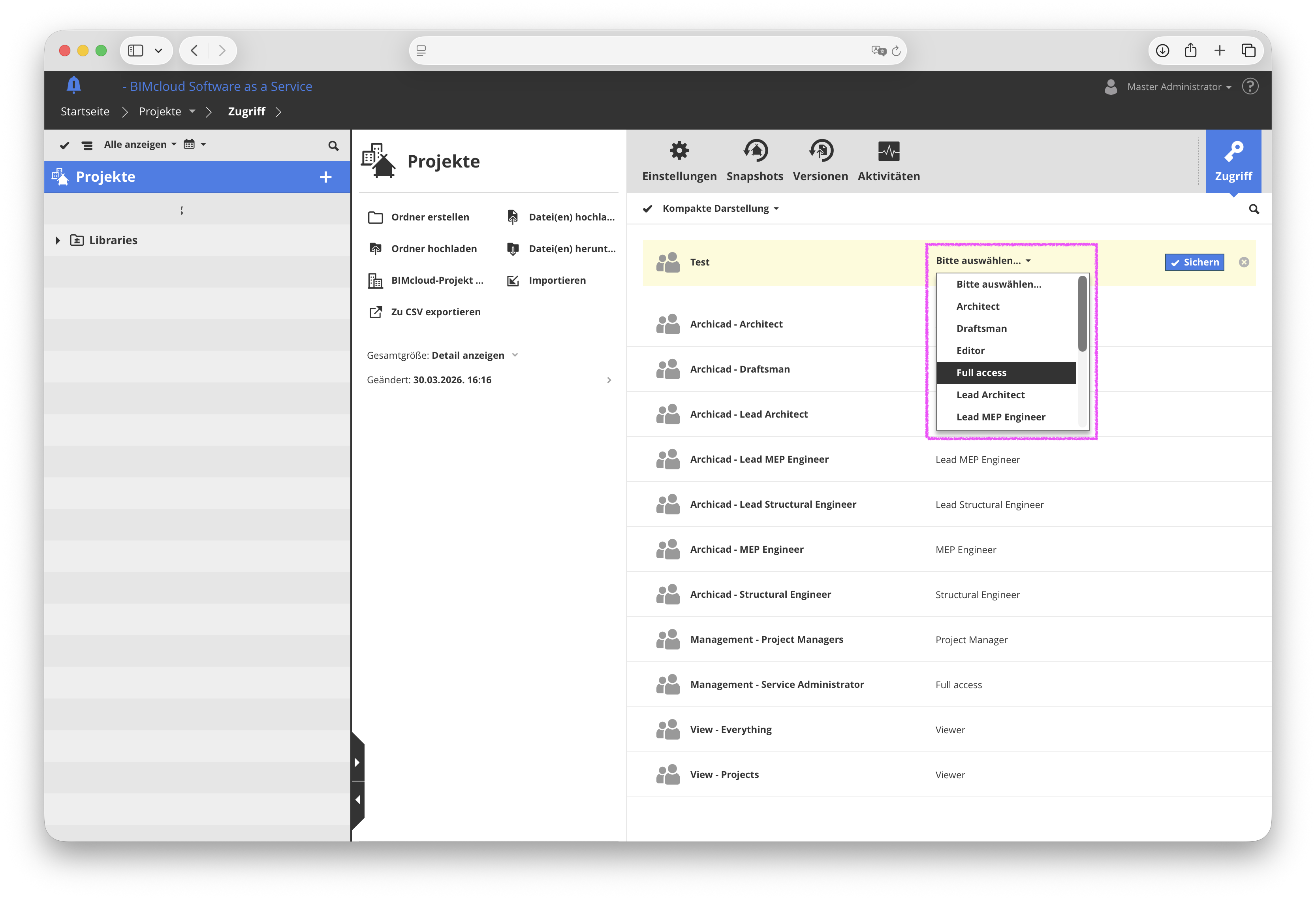This screenshot has height=900, width=1316.
Task: Click the plus icon next to Projekte
Action: [325, 177]
